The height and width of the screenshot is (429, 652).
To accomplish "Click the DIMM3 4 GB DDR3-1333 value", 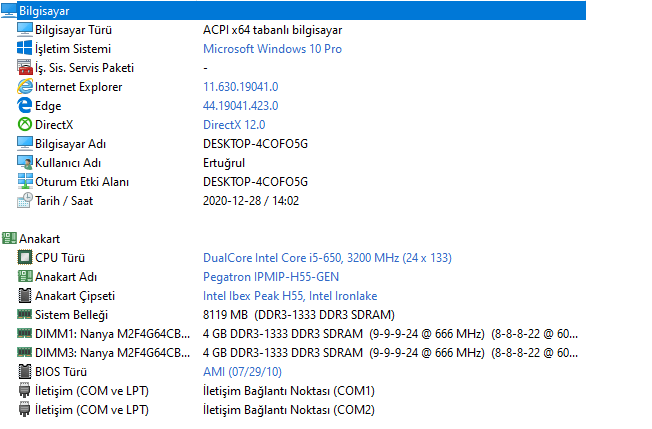I will tap(390, 353).
